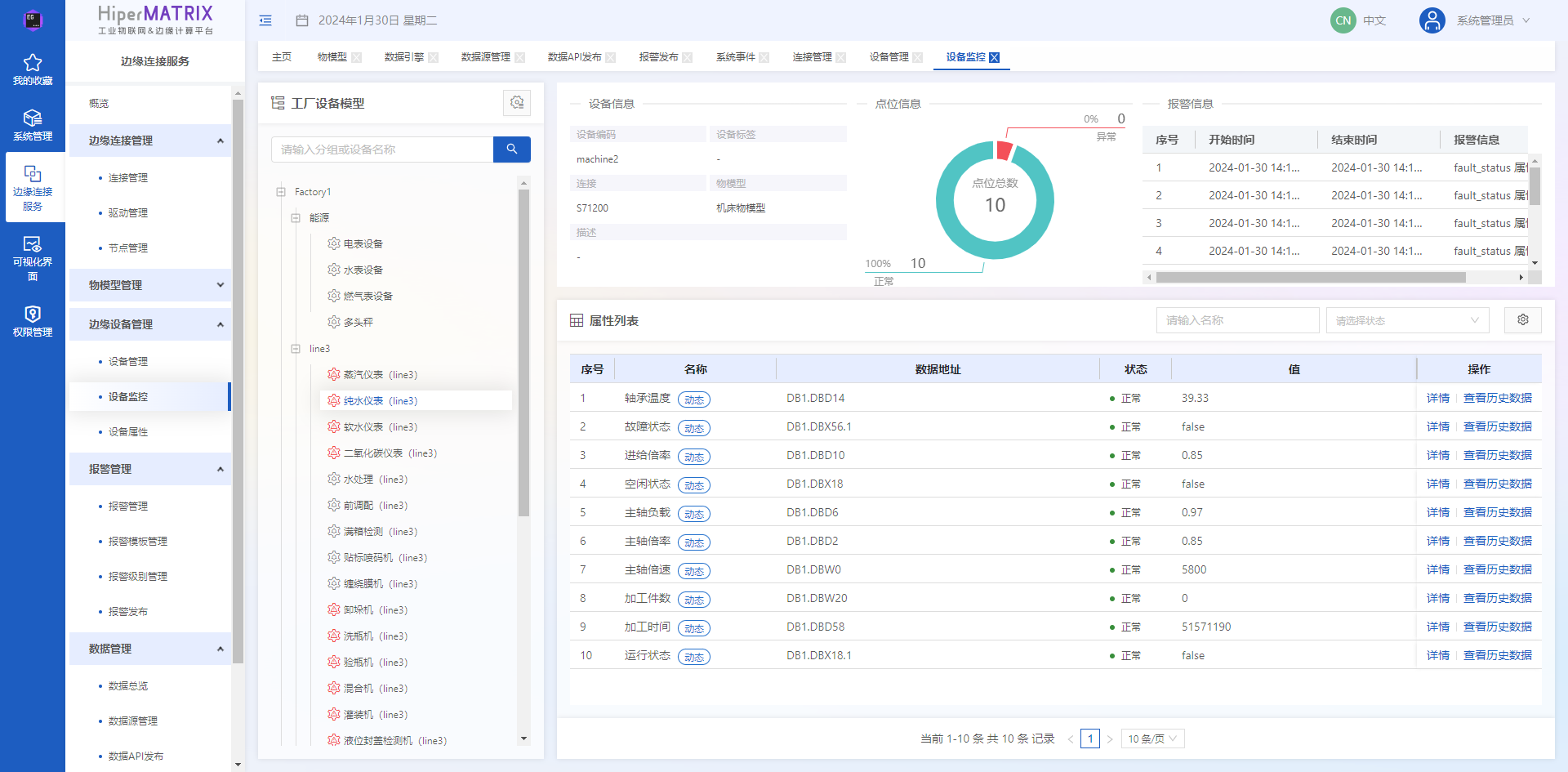This screenshot has height=772, width=1568.
Task: Collapse the line3 tree group
Action: coord(296,349)
